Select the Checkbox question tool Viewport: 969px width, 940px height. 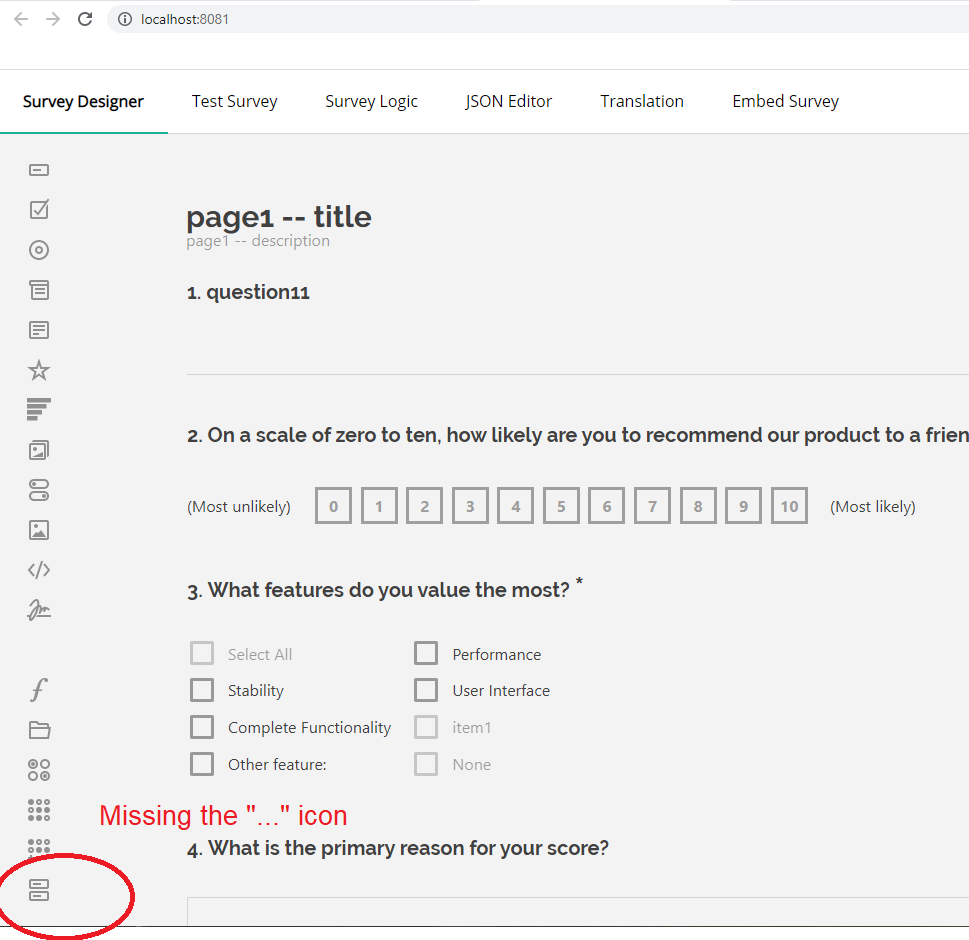tap(38, 209)
